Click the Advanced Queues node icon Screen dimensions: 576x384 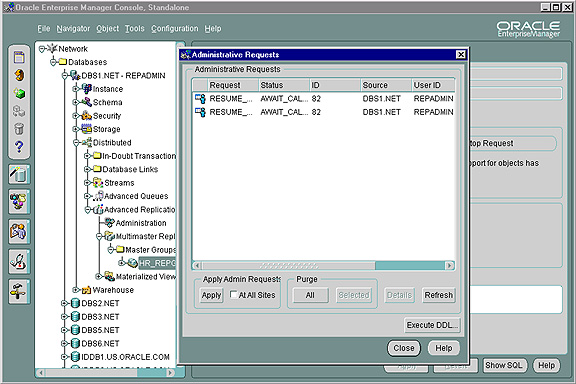[x=98, y=196]
